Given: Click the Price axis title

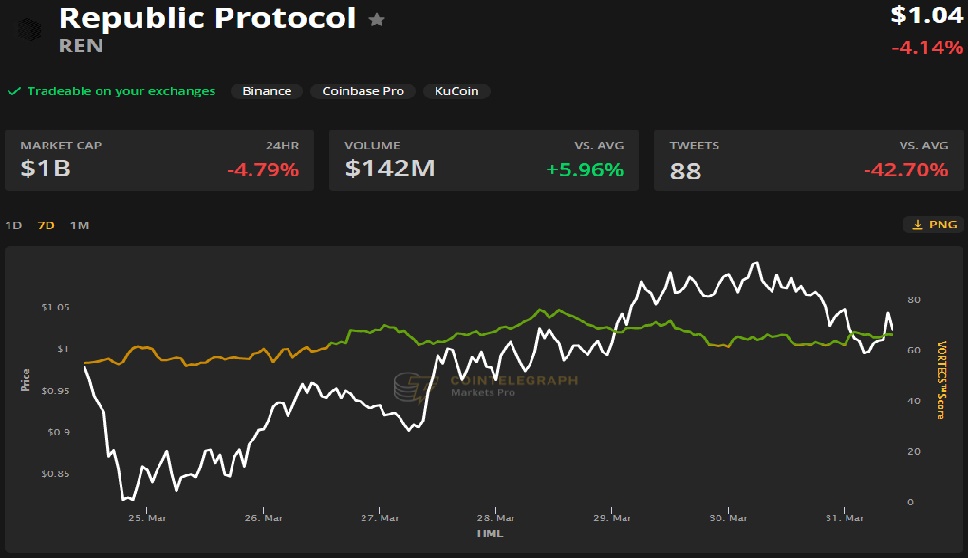Looking at the screenshot, I should point(25,380).
